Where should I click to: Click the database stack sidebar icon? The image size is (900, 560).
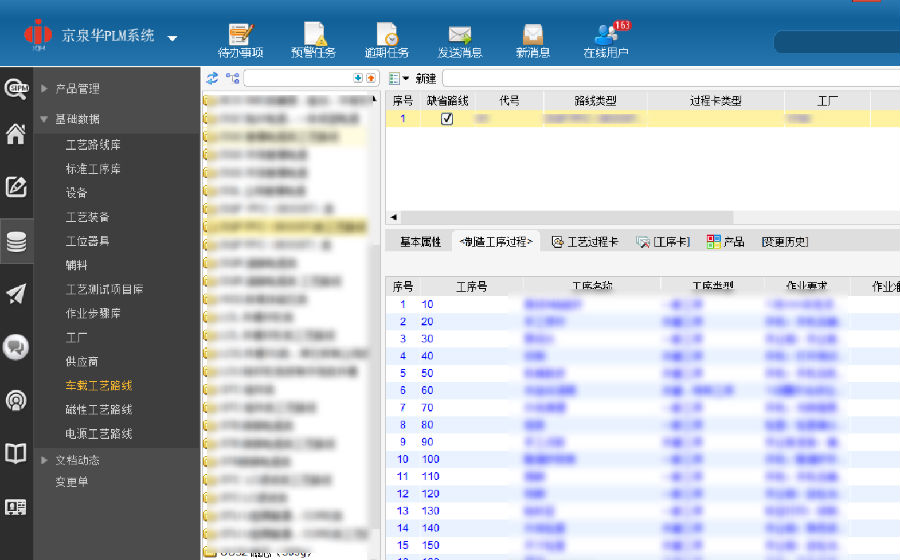pyautogui.click(x=16, y=241)
